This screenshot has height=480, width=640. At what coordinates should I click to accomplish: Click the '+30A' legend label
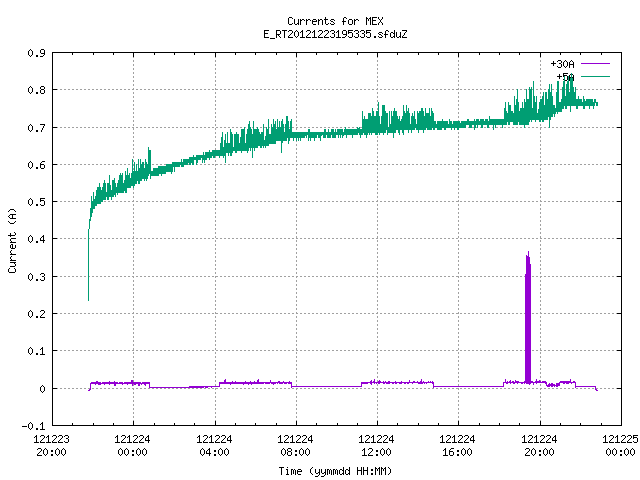tap(562, 64)
